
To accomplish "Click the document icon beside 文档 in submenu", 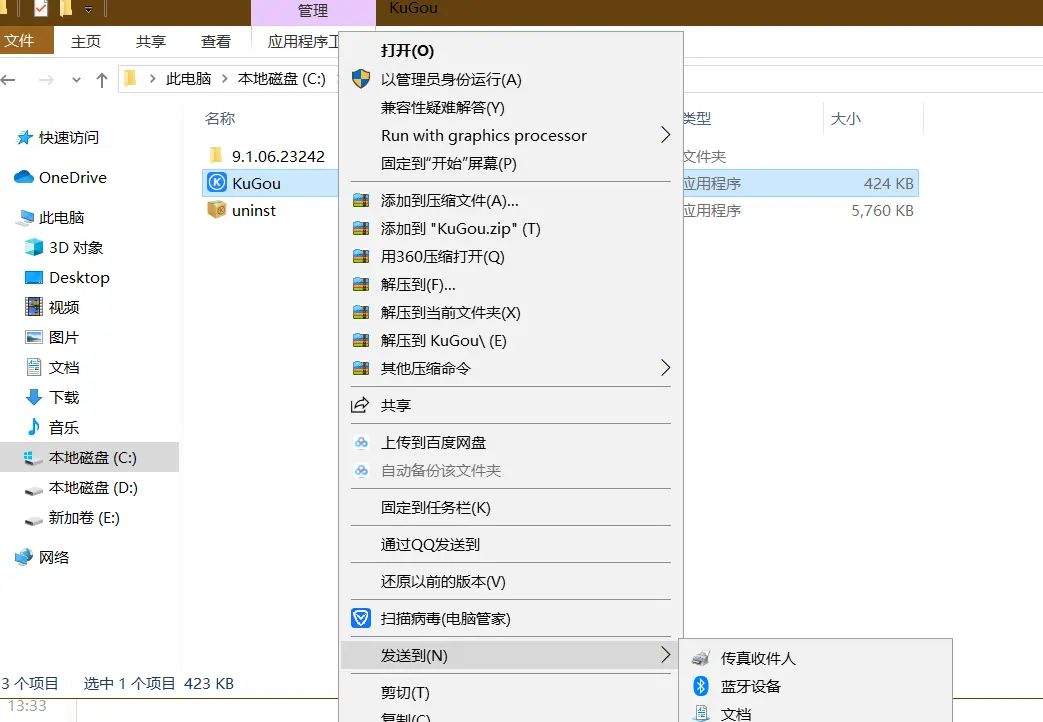I will 700,713.
